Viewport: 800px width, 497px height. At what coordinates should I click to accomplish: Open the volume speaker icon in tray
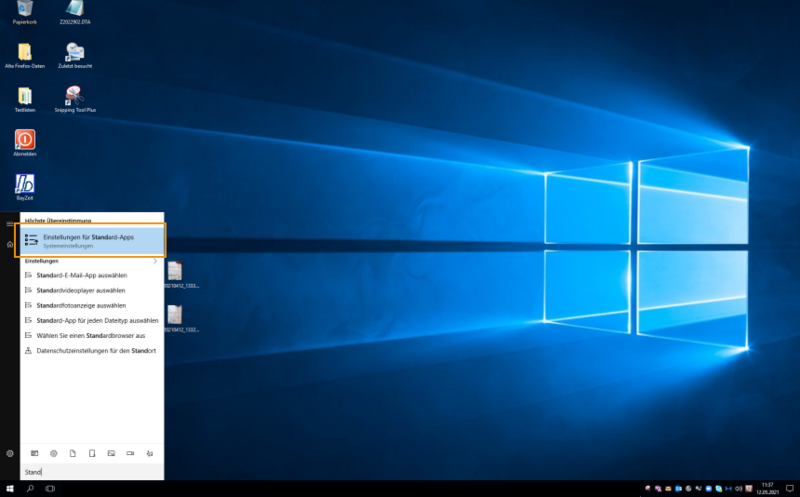pyautogui.click(x=738, y=489)
